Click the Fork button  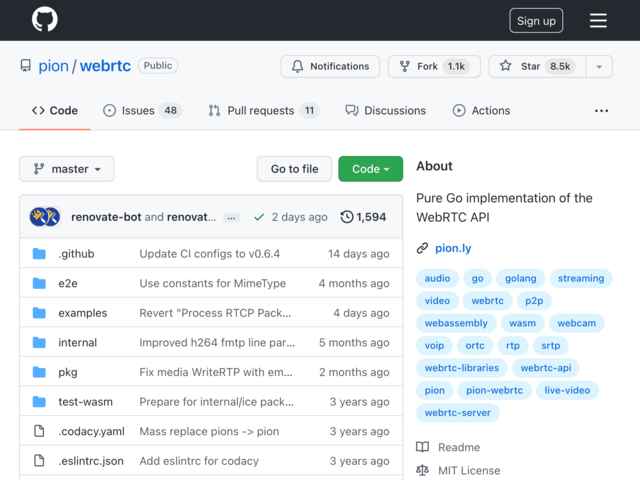tap(434, 67)
